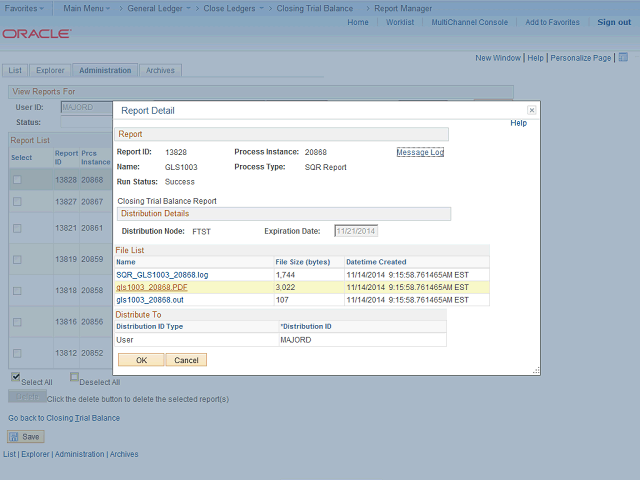This screenshot has width=640, height=480.
Task: Open SQR_GLS1003_20868.log file
Action: pyautogui.click(x=161, y=274)
